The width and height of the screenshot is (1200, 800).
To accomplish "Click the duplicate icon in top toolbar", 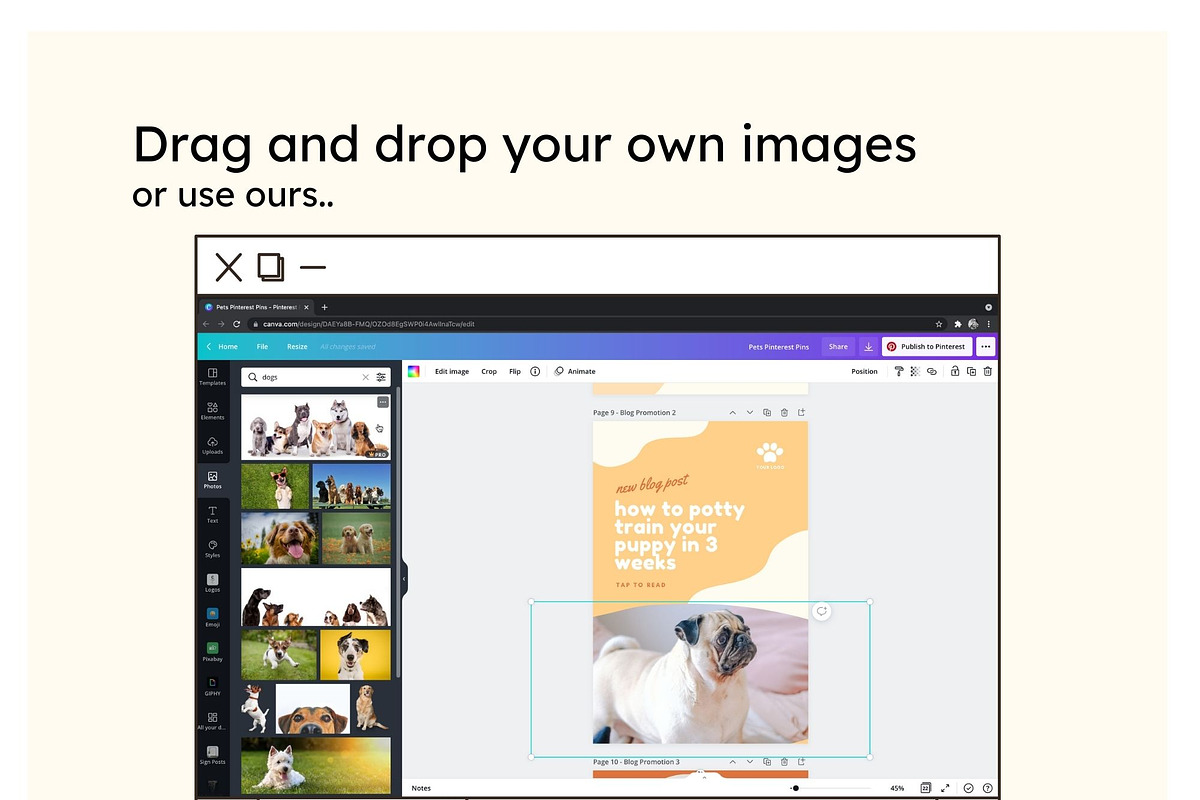I will (x=971, y=371).
